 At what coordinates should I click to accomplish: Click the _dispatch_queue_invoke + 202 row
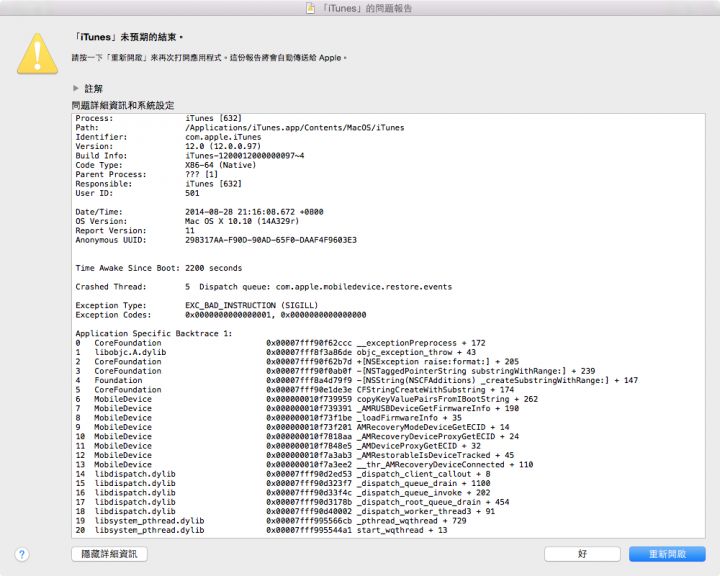point(283,492)
